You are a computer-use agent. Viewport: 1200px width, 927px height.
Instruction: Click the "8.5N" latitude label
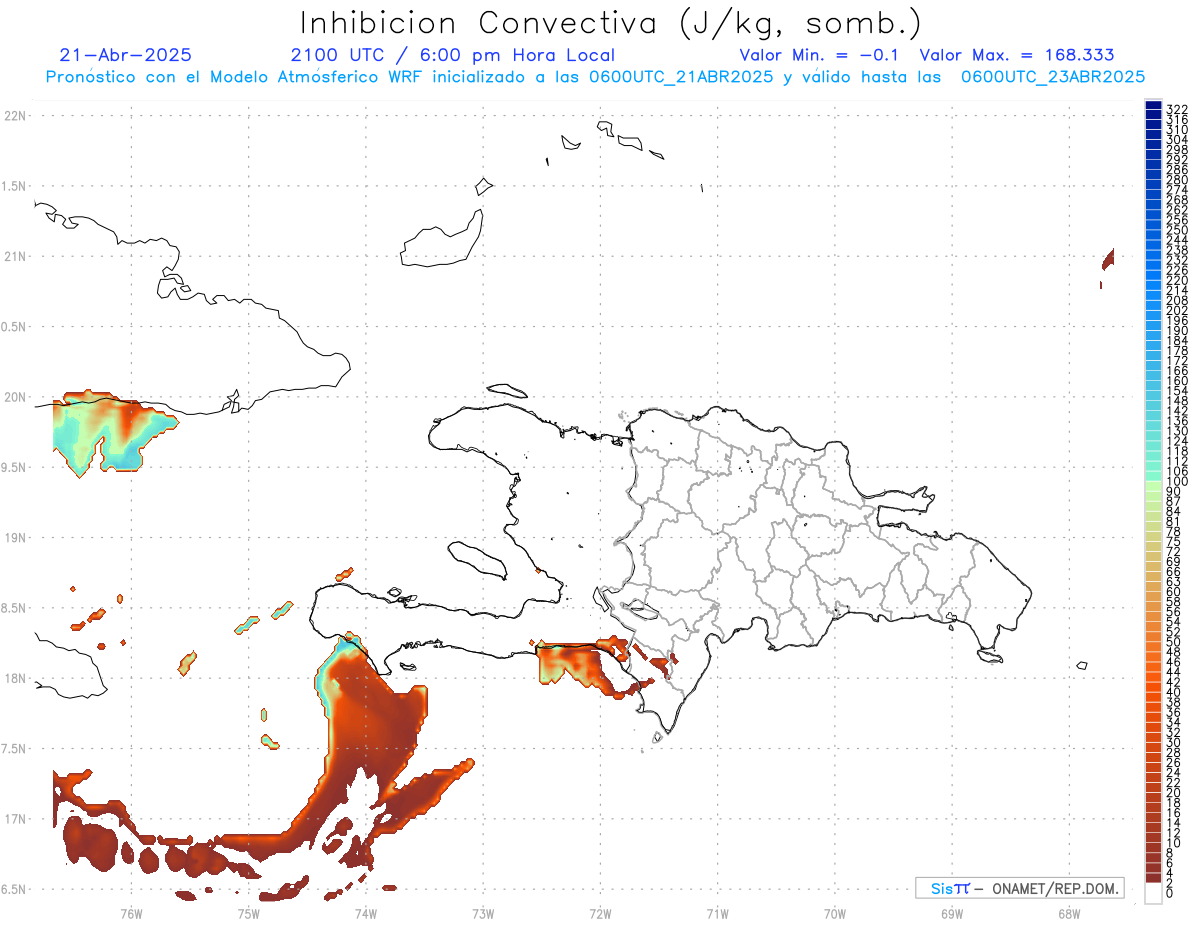pyautogui.click(x=15, y=608)
